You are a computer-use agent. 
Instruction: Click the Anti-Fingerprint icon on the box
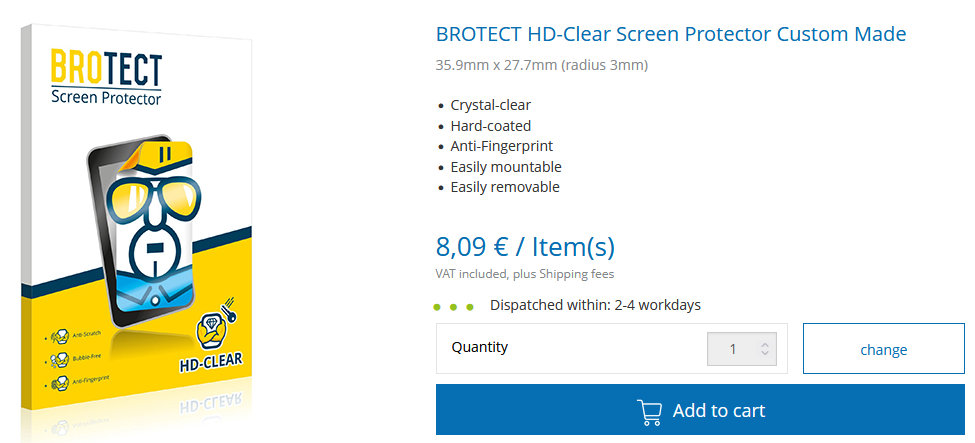(x=60, y=381)
